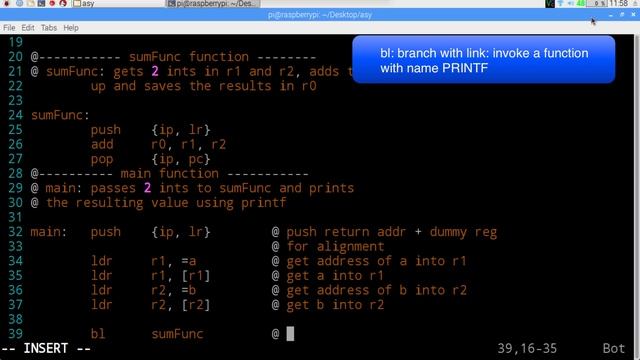Screen dimensions: 640x360
Task: Click the ejecter icon in the tray
Action: [635, 4]
